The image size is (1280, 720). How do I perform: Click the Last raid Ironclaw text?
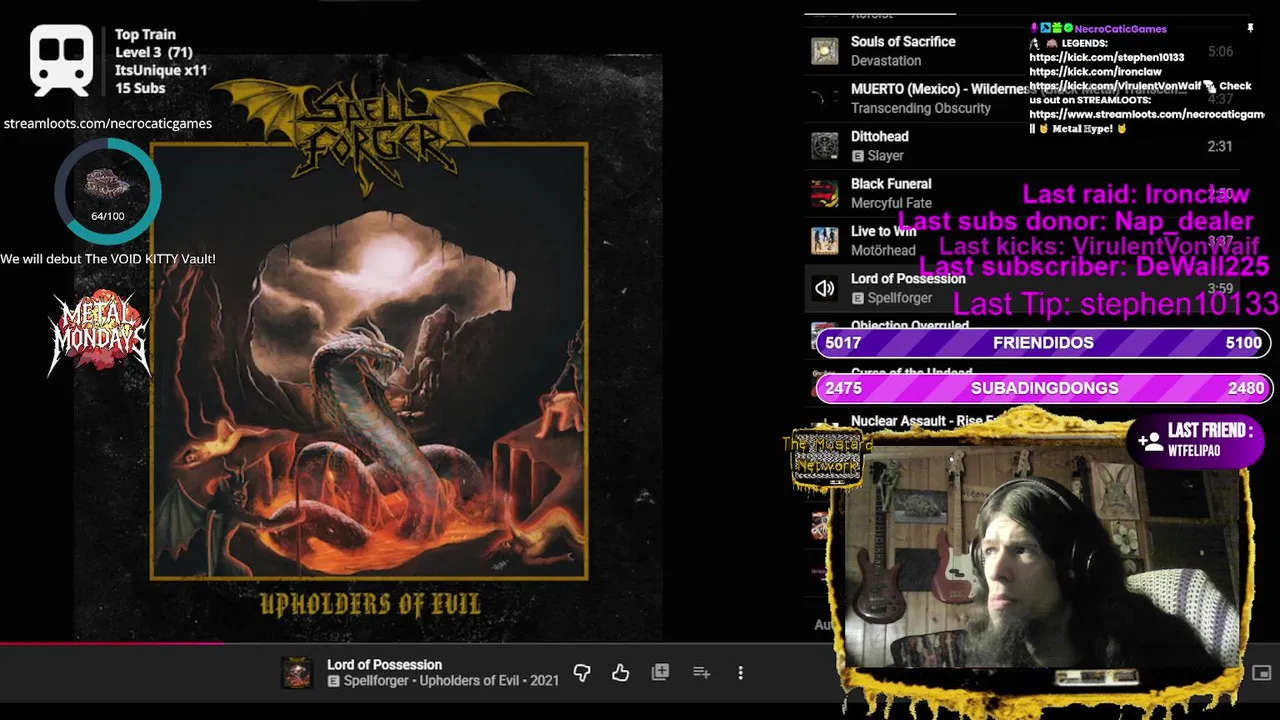pyautogui.click(x=1136, y=195)
